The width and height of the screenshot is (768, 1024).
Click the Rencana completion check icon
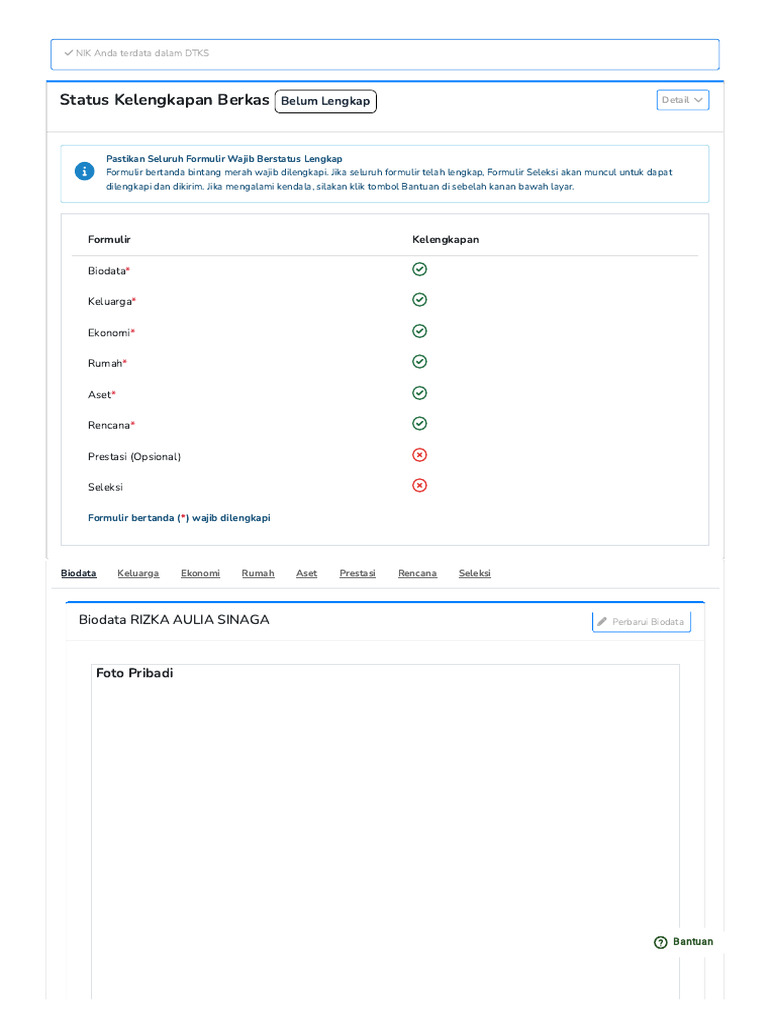[420, 424]
